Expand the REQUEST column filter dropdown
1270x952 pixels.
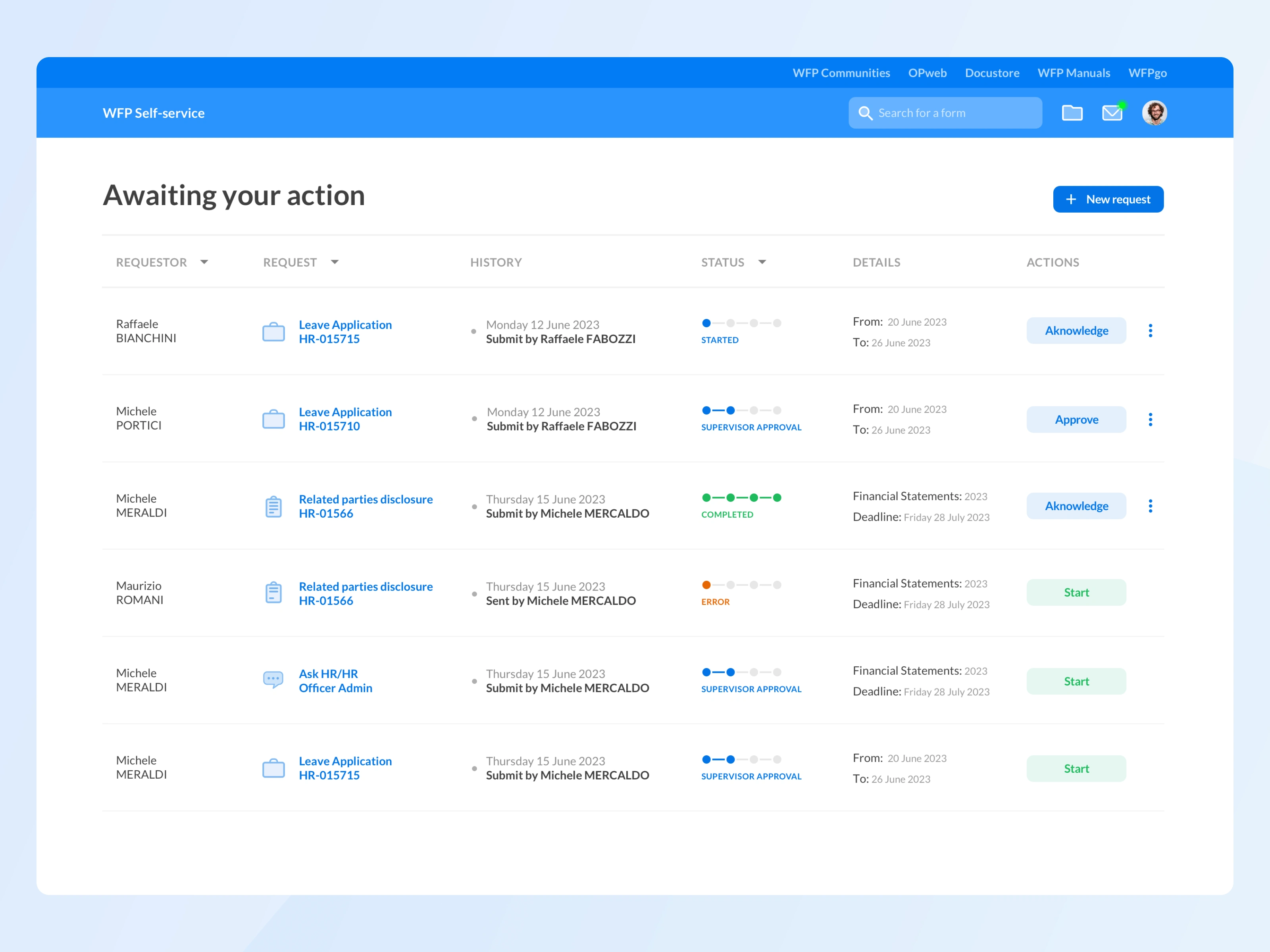[x=335, y=262]
